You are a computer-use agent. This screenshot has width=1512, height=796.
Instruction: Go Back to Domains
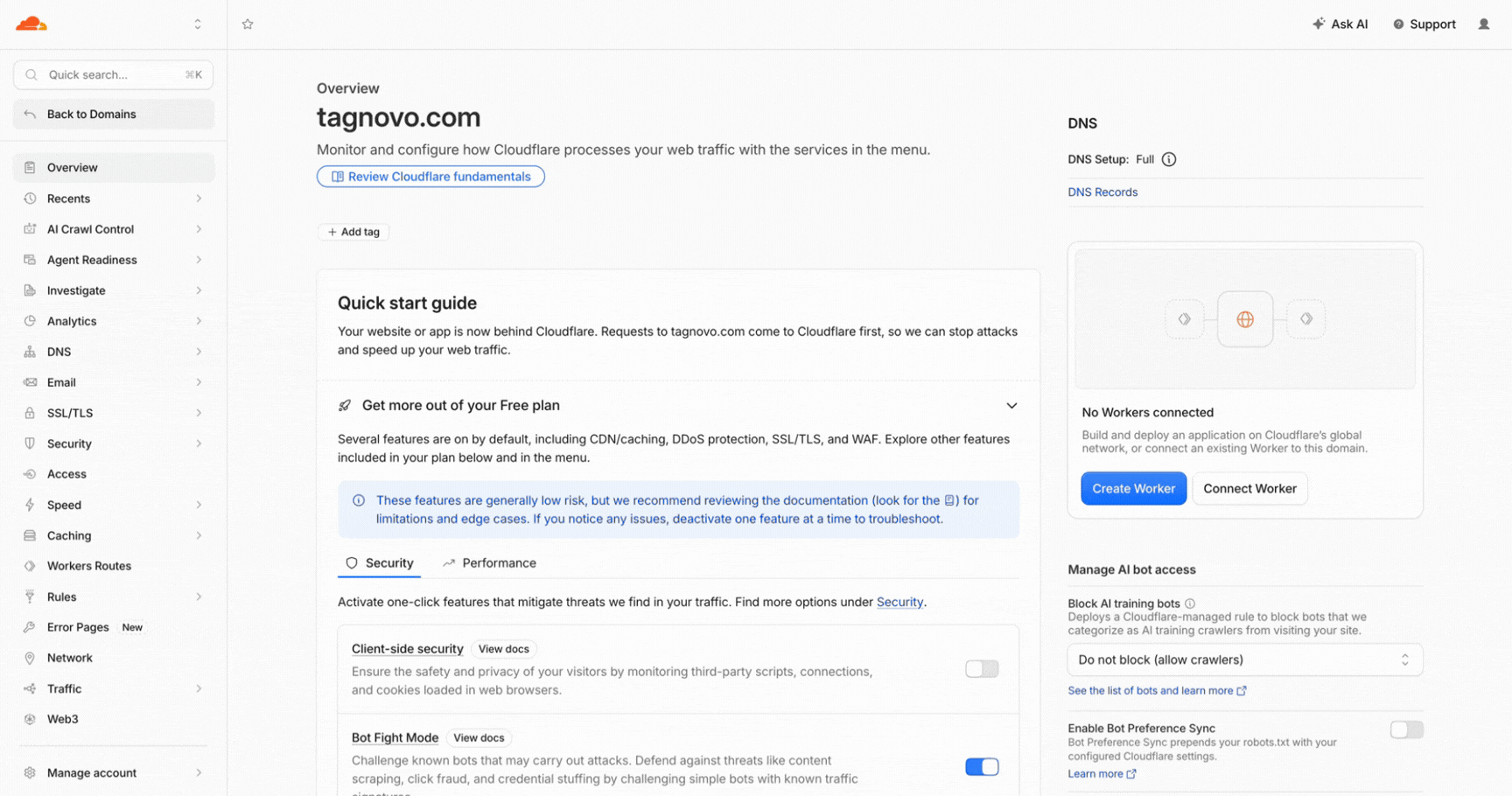point(114,115)
